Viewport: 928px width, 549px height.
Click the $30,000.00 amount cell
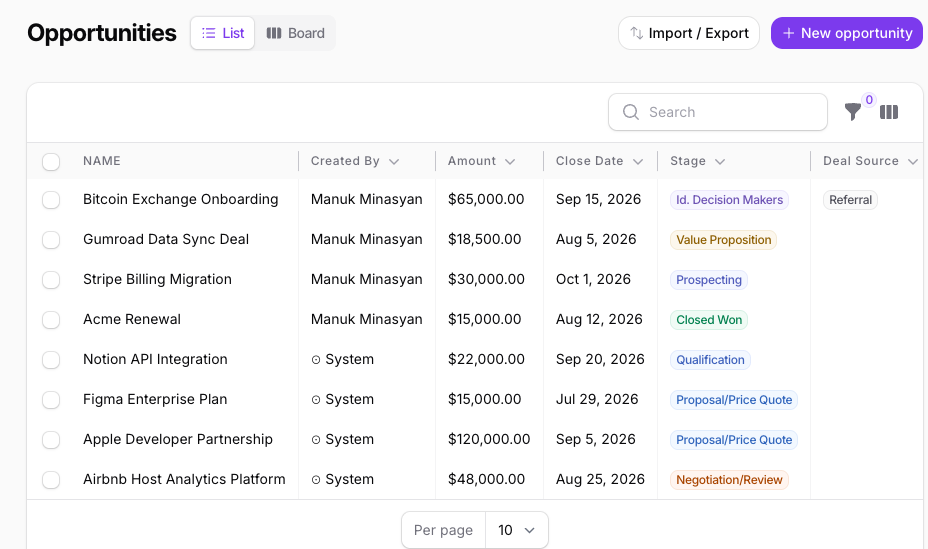click(486, 279)
